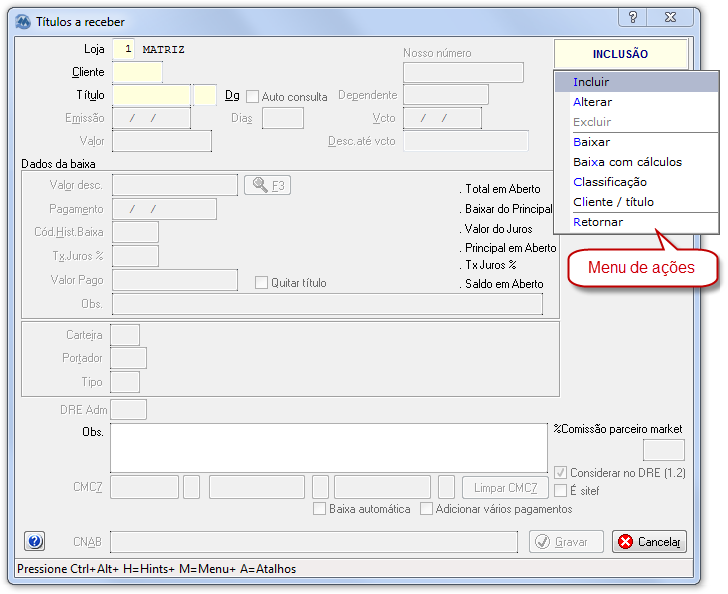728x594 pixels.
Task: Click the Dg digit field beside Título
Action: [205, 95]
